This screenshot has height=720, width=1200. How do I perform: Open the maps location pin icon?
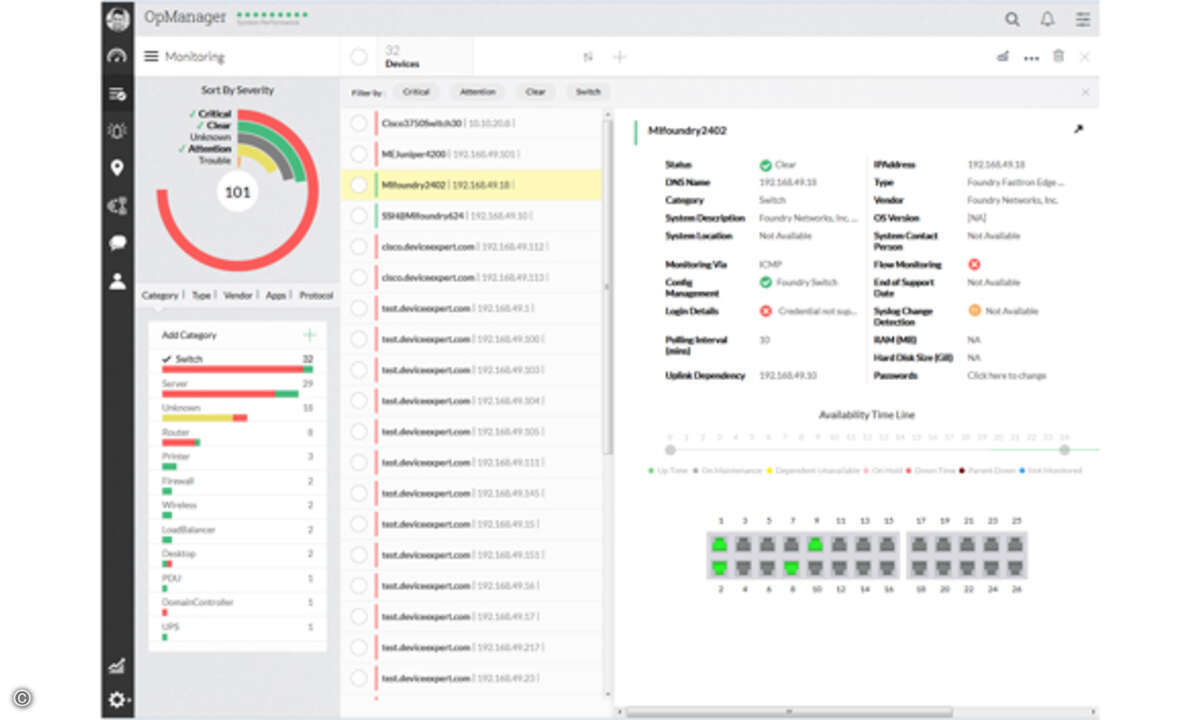click(118, 168)
